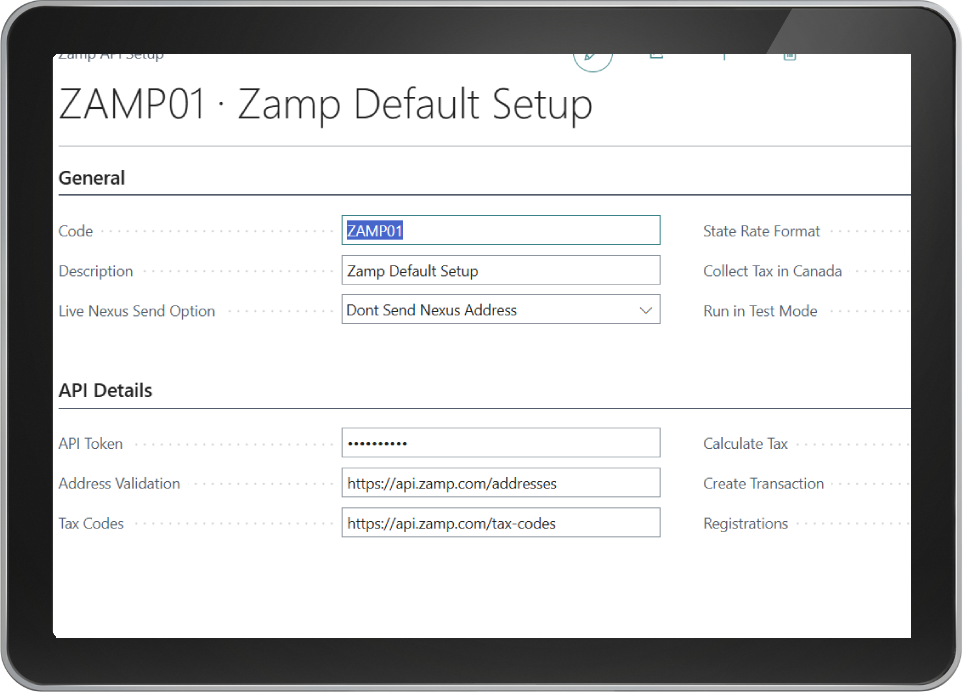963x692 pixels.
Task: Click the State Rate Format label
Action: 761,231
